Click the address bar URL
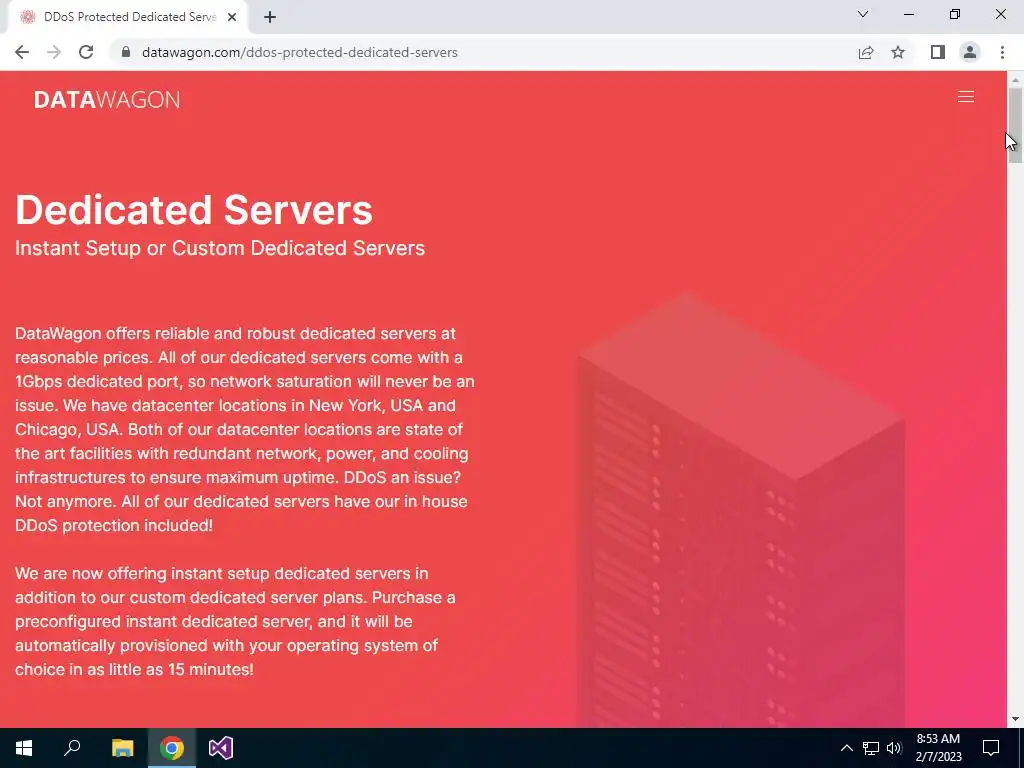 pyautogui.click(x=300, y=52)
